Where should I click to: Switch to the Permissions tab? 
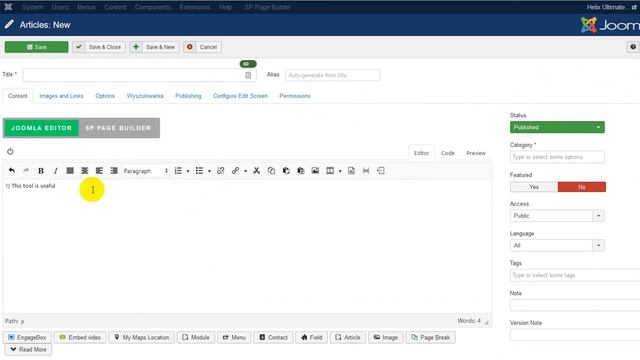click(x=295, y=96)
